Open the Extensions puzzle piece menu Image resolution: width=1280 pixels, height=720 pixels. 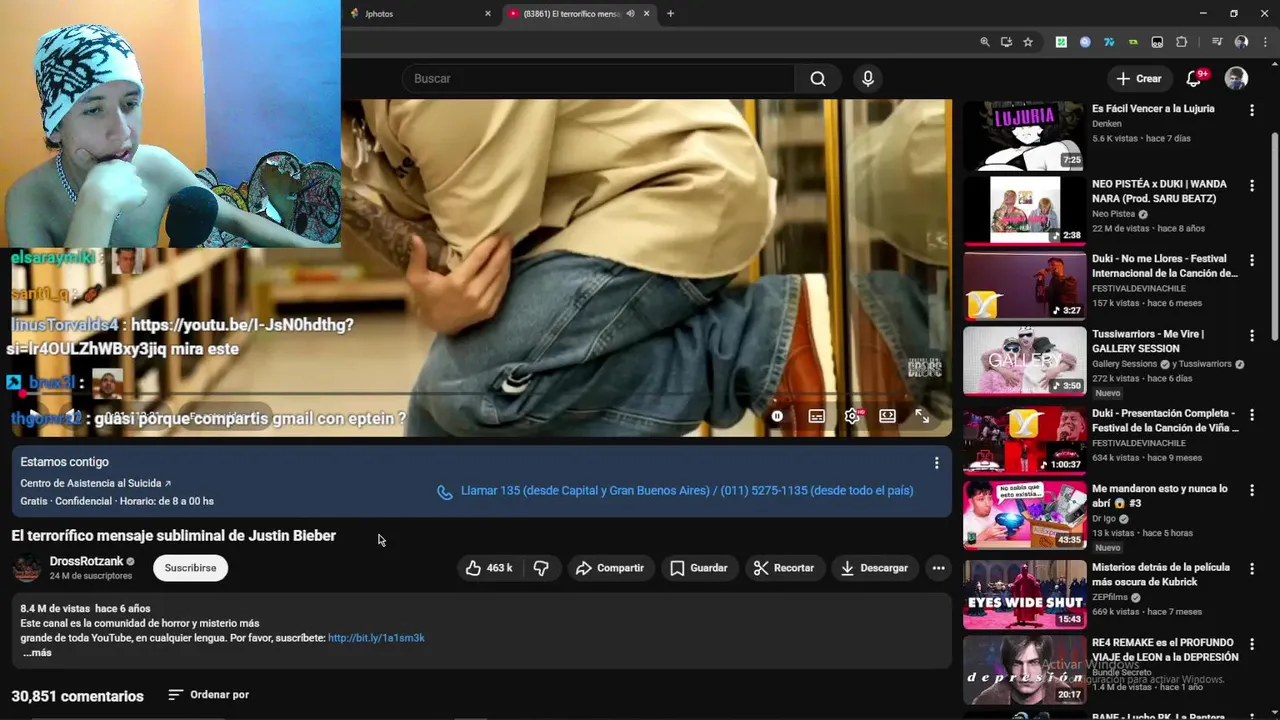click(1181, 42)
